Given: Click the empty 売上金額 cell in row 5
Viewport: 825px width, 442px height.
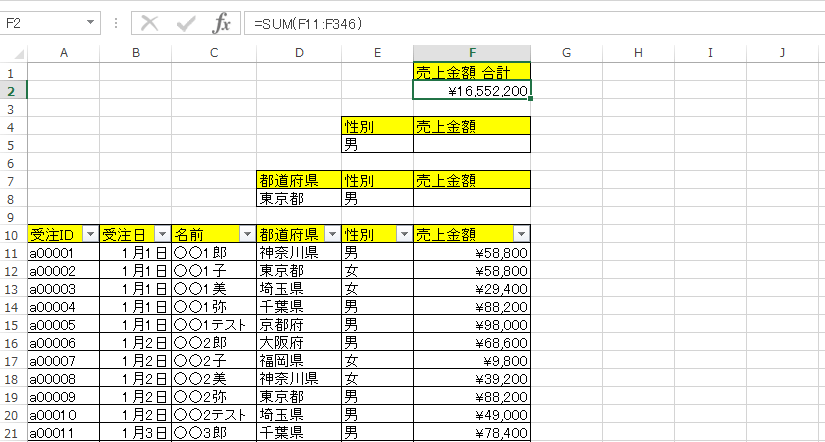Looking at the screenshot, I should (472, 144).
